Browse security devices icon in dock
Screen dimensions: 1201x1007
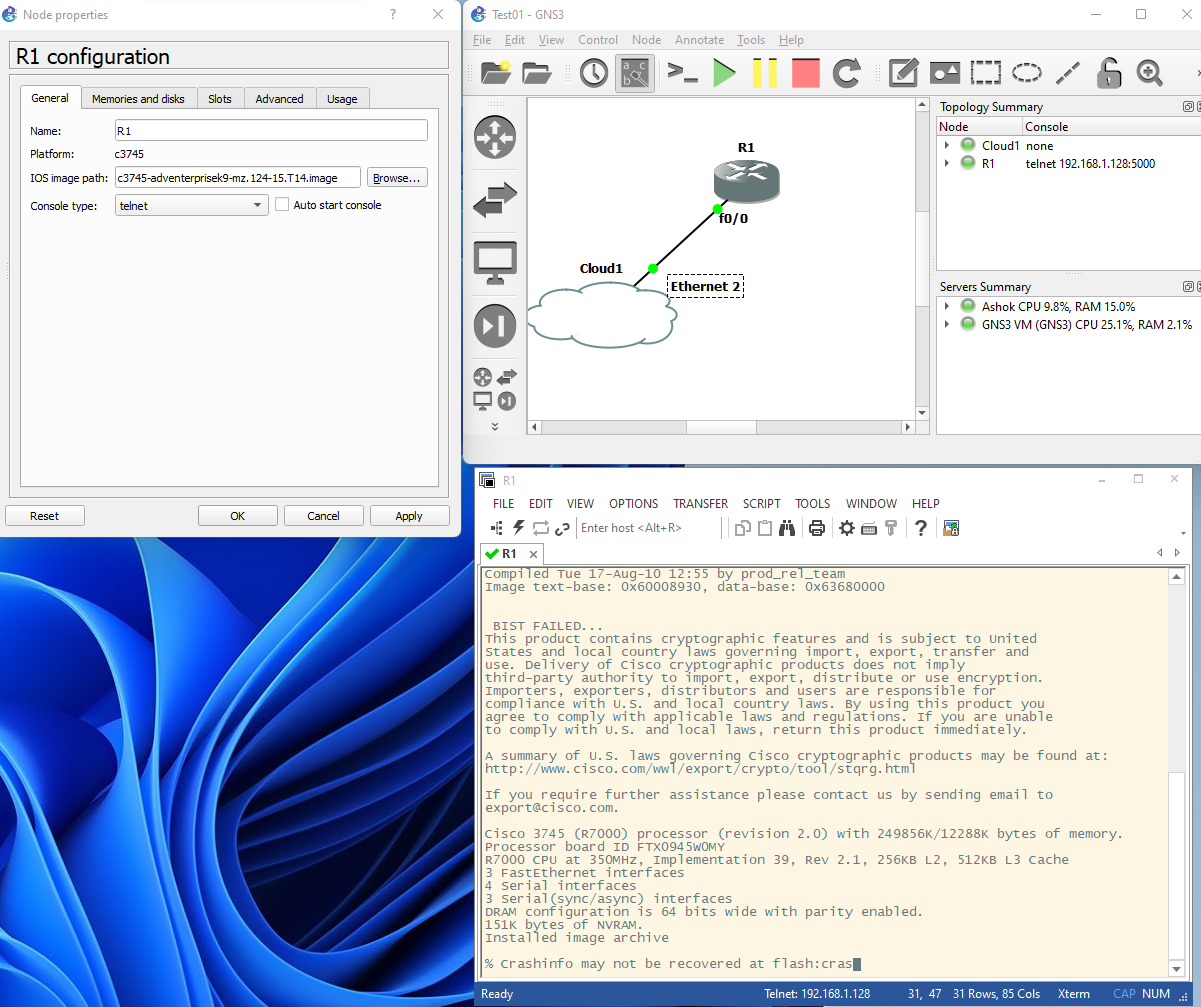495,326
